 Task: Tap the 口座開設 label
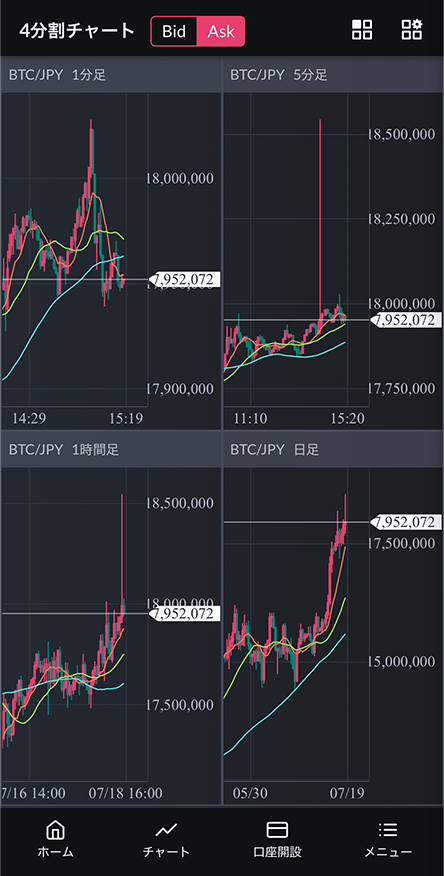point(277,852)
